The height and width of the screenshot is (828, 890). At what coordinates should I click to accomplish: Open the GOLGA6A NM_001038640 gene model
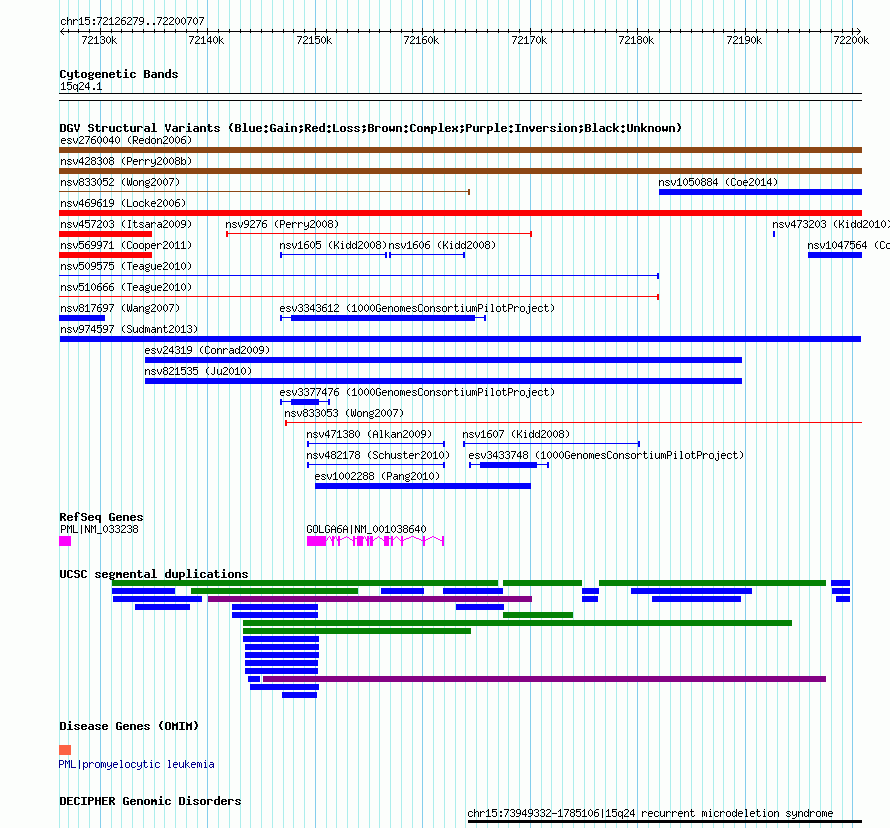click(375, 541)
